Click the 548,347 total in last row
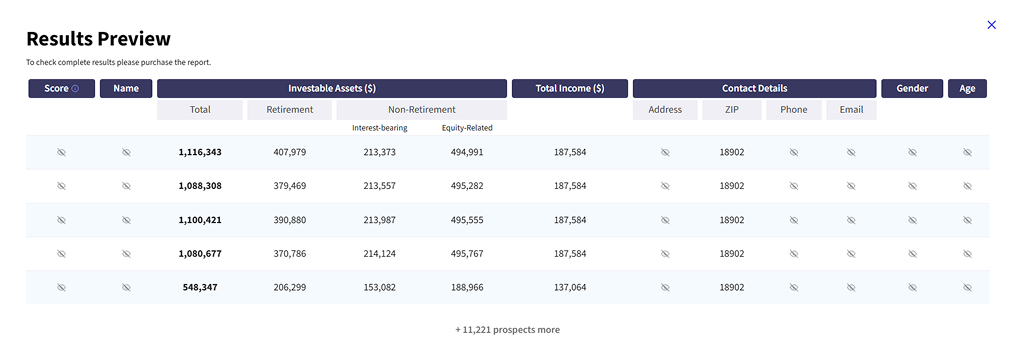The height and width of the screenshot is (363, 1016). [x=200, y=287]
